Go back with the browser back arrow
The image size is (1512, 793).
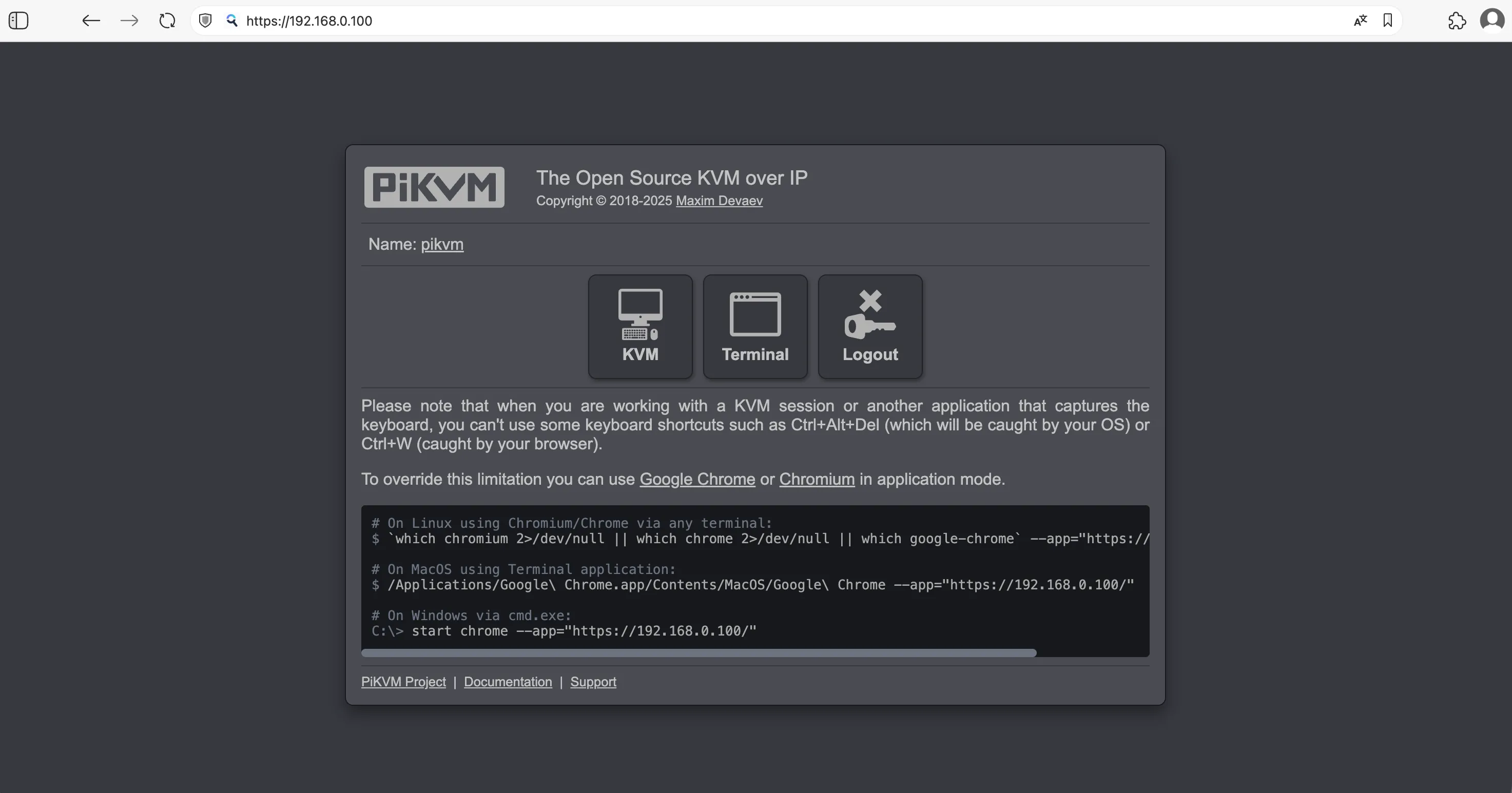click(91, 21)
